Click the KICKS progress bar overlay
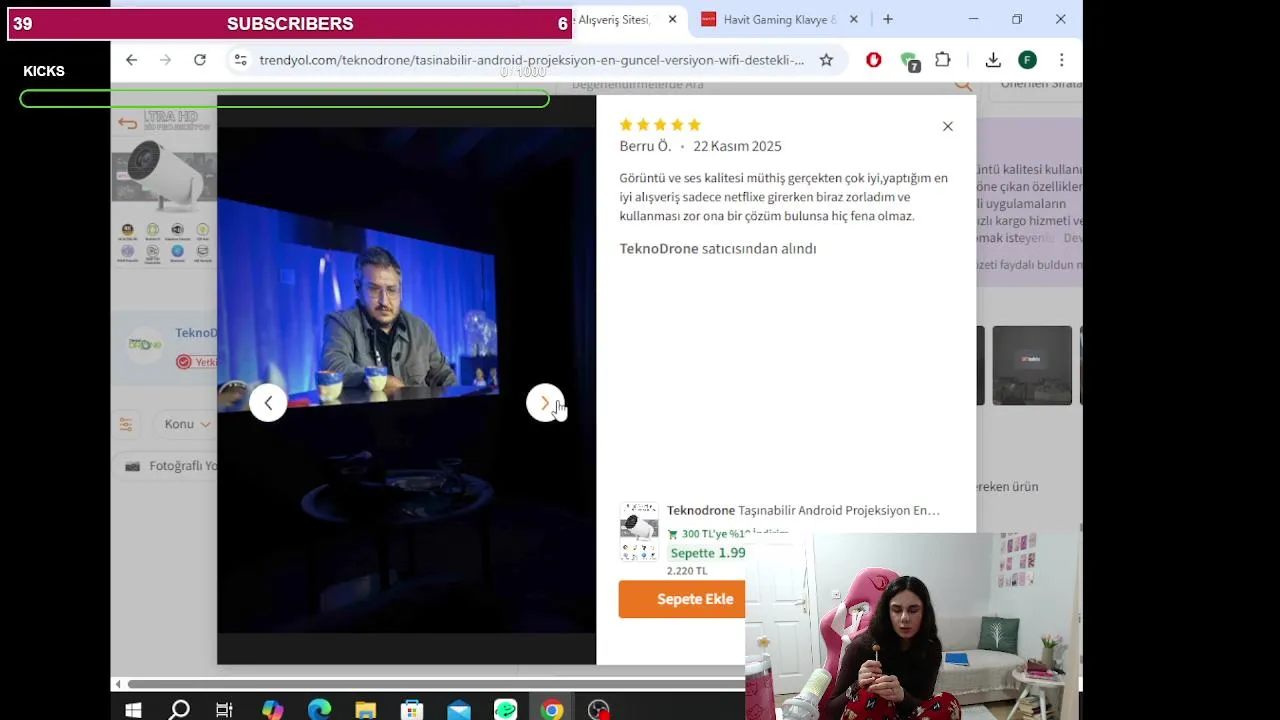Screen dimensions: 1280x720 tap(284, 99)
